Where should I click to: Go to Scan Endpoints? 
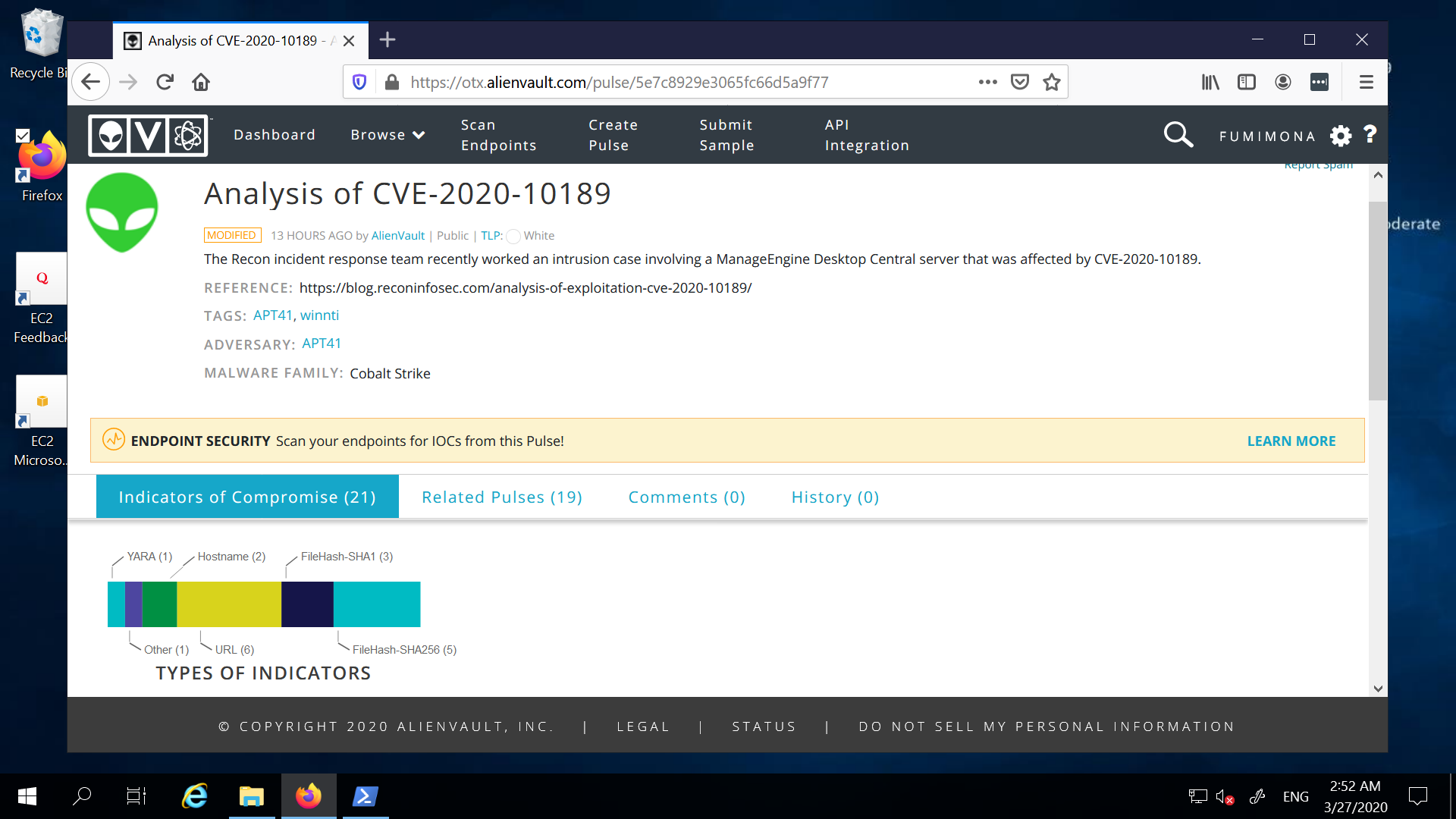(x=498, y=135)
